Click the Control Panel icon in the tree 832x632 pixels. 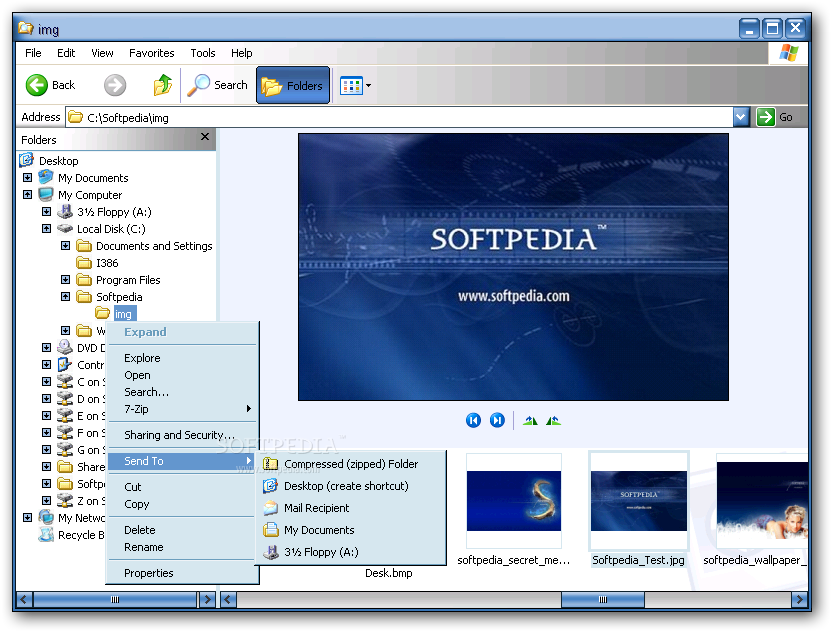[x=65, y=365]
